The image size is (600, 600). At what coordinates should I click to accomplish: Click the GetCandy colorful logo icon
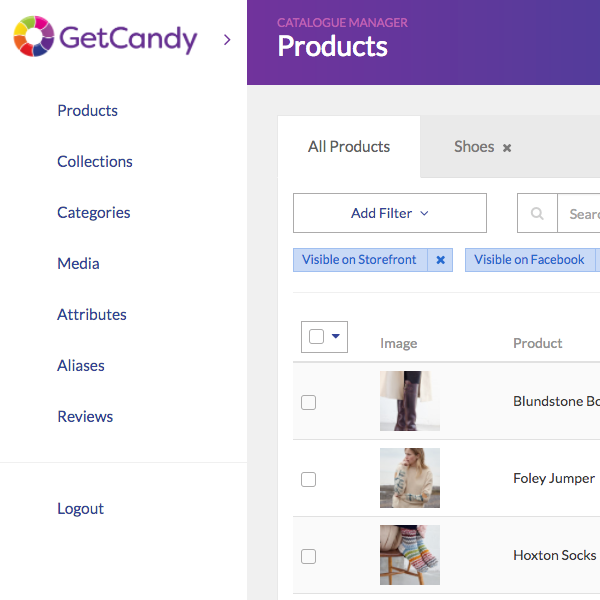pos(34,36)
